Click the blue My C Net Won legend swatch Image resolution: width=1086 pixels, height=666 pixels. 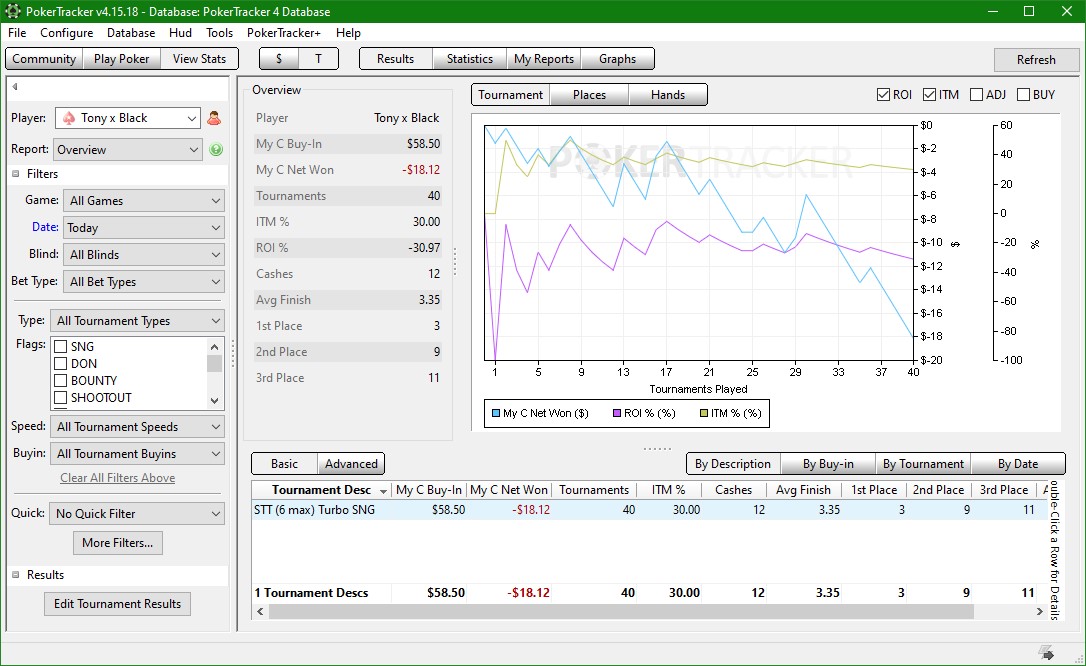pyautogui.click(x=495, y=413)
